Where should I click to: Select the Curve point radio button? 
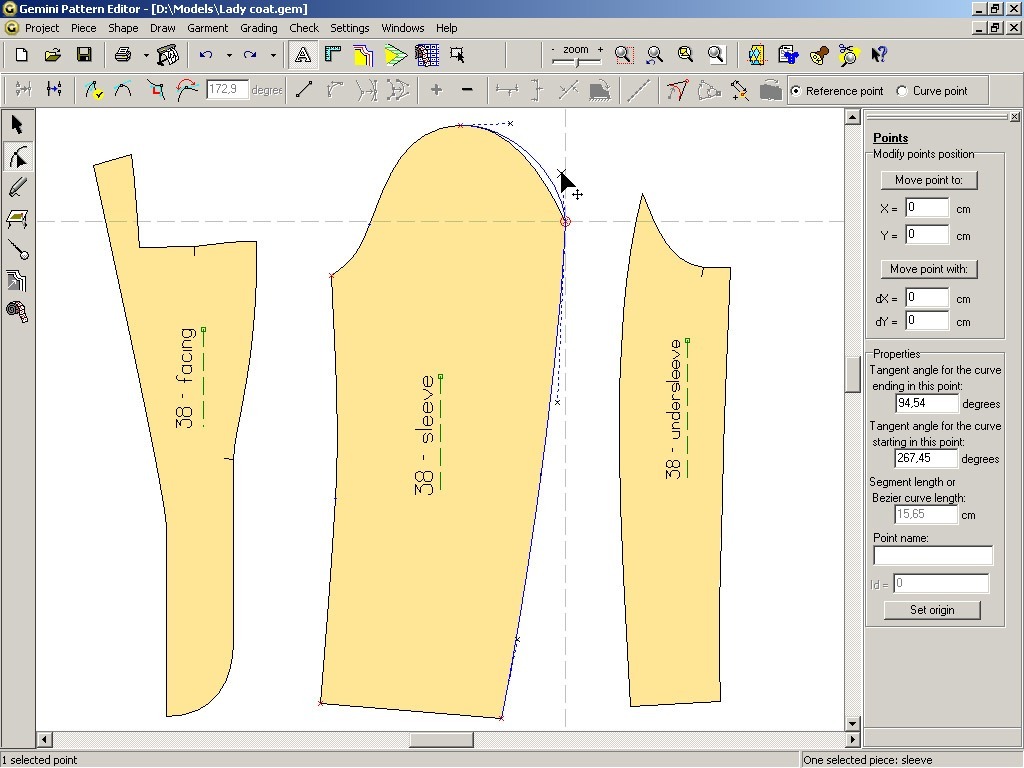(x=902, y=91)
